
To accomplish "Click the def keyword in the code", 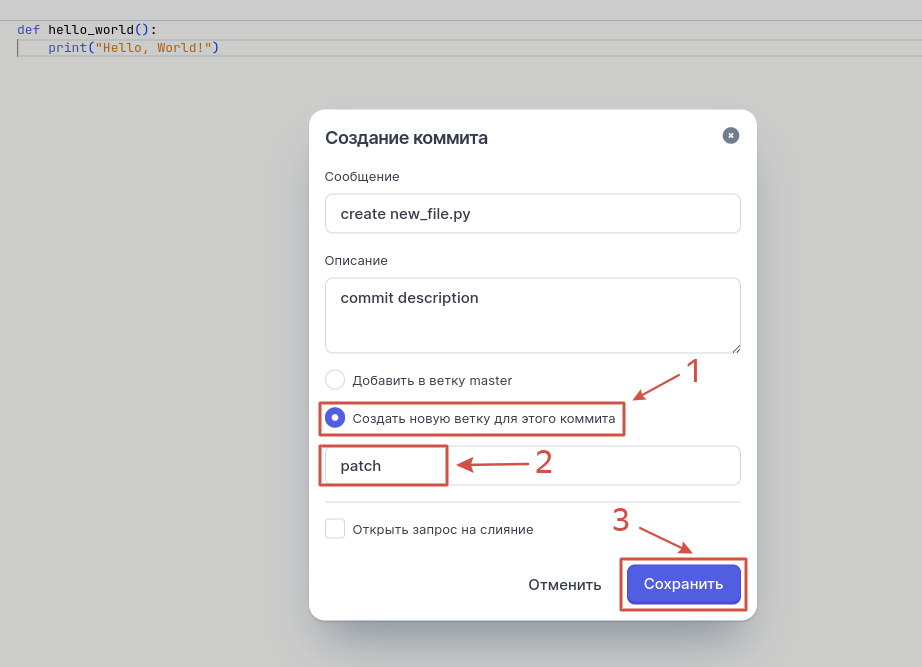I will point(28,30).
